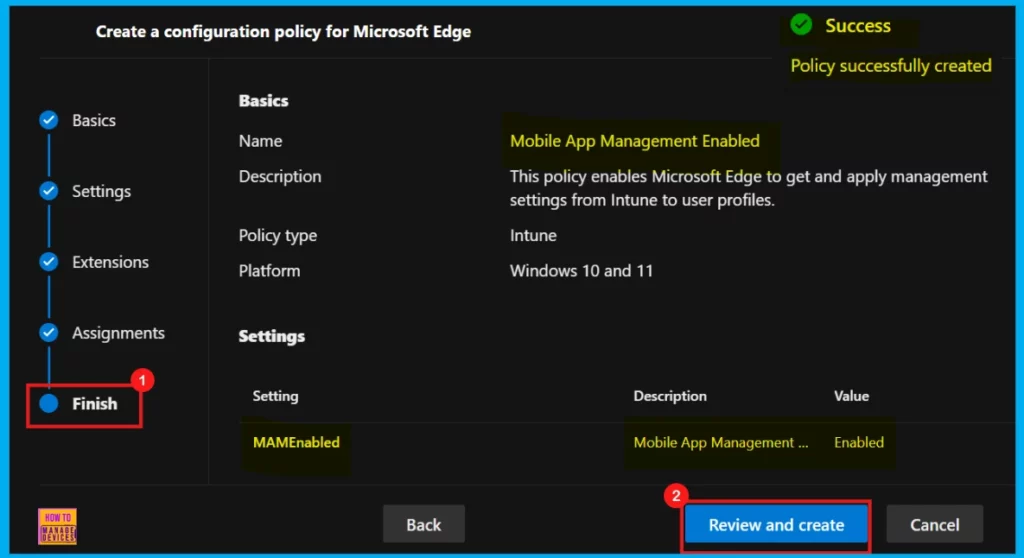Click the green Success checkmark icon
1024x558 pixels.
801,25
